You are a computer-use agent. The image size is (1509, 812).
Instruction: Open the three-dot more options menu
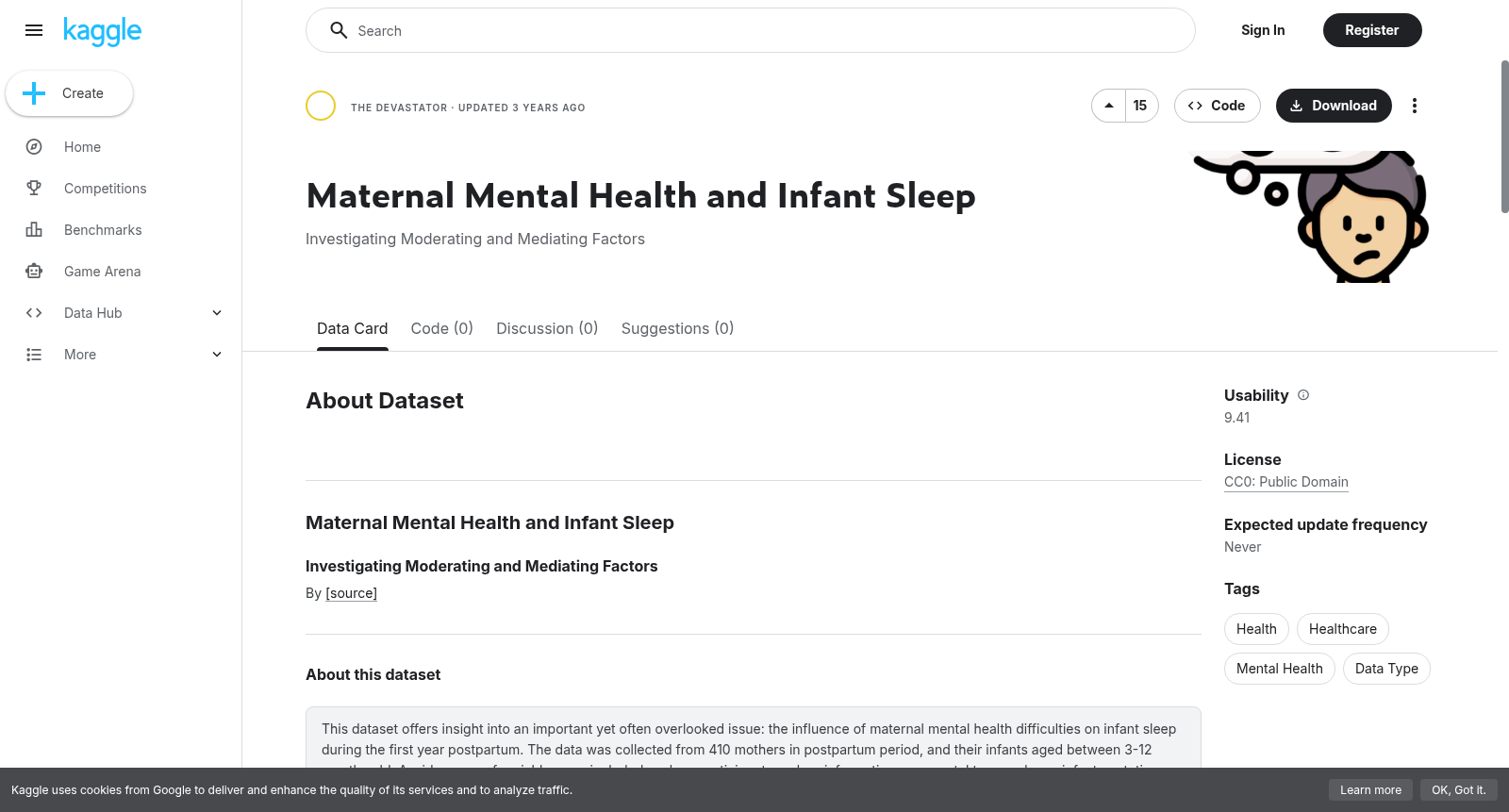(1414, 106)
